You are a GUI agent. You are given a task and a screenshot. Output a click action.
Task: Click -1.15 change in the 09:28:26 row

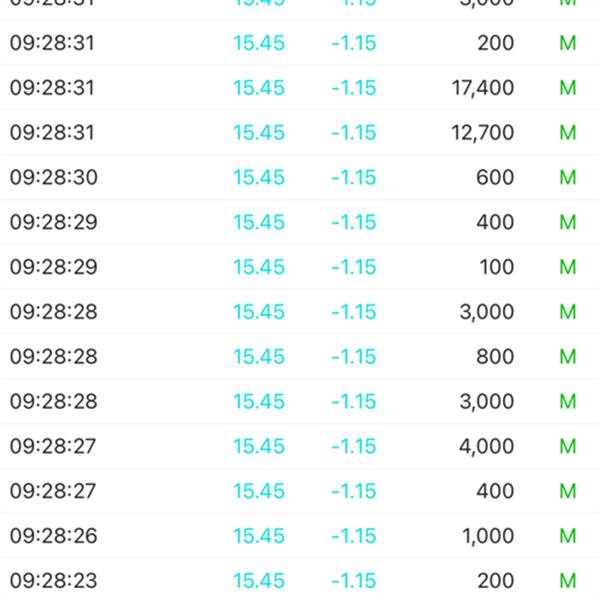tap(353, 536)
